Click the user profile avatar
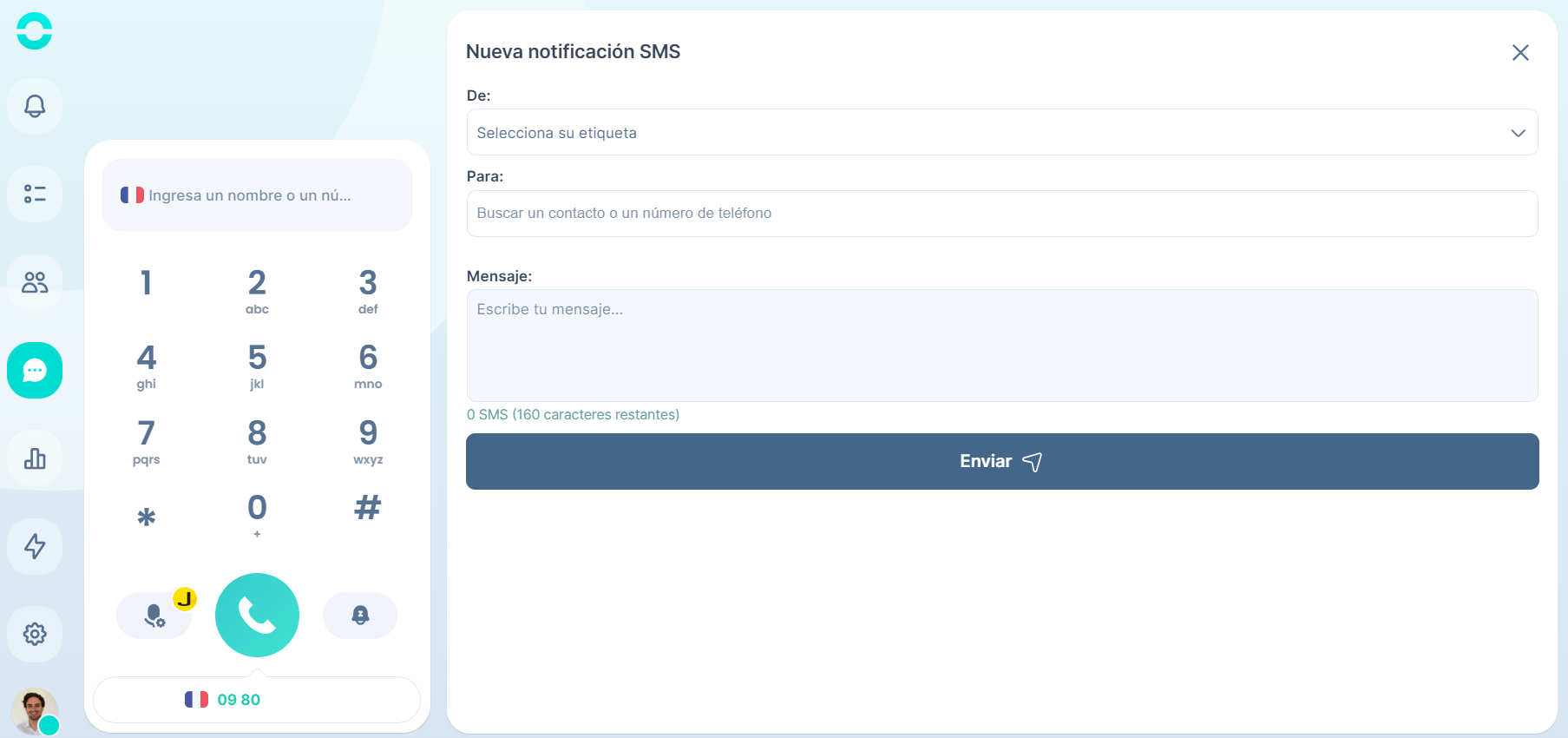Image resolution: width=1568 pixels, height=738 pixels. point(35,712)
